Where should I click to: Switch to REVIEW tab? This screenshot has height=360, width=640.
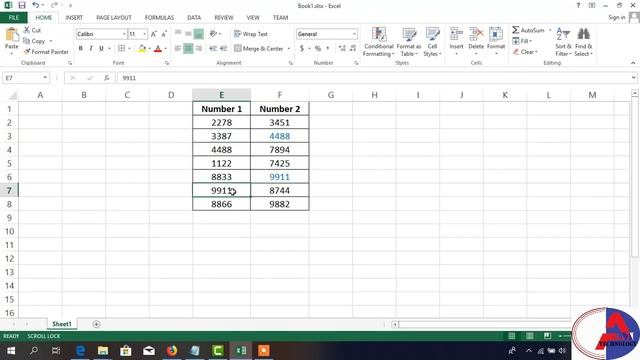coord(224,18)
